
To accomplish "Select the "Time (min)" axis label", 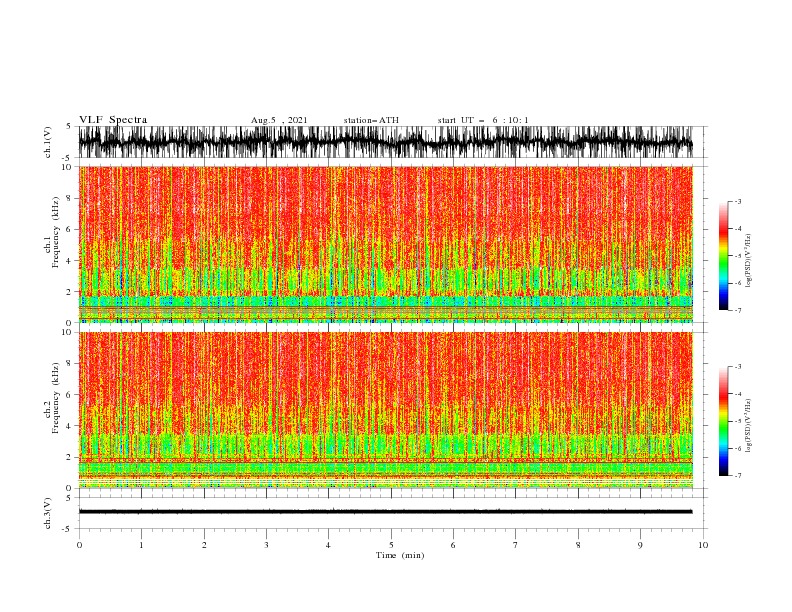I will [x=400, y=555].
